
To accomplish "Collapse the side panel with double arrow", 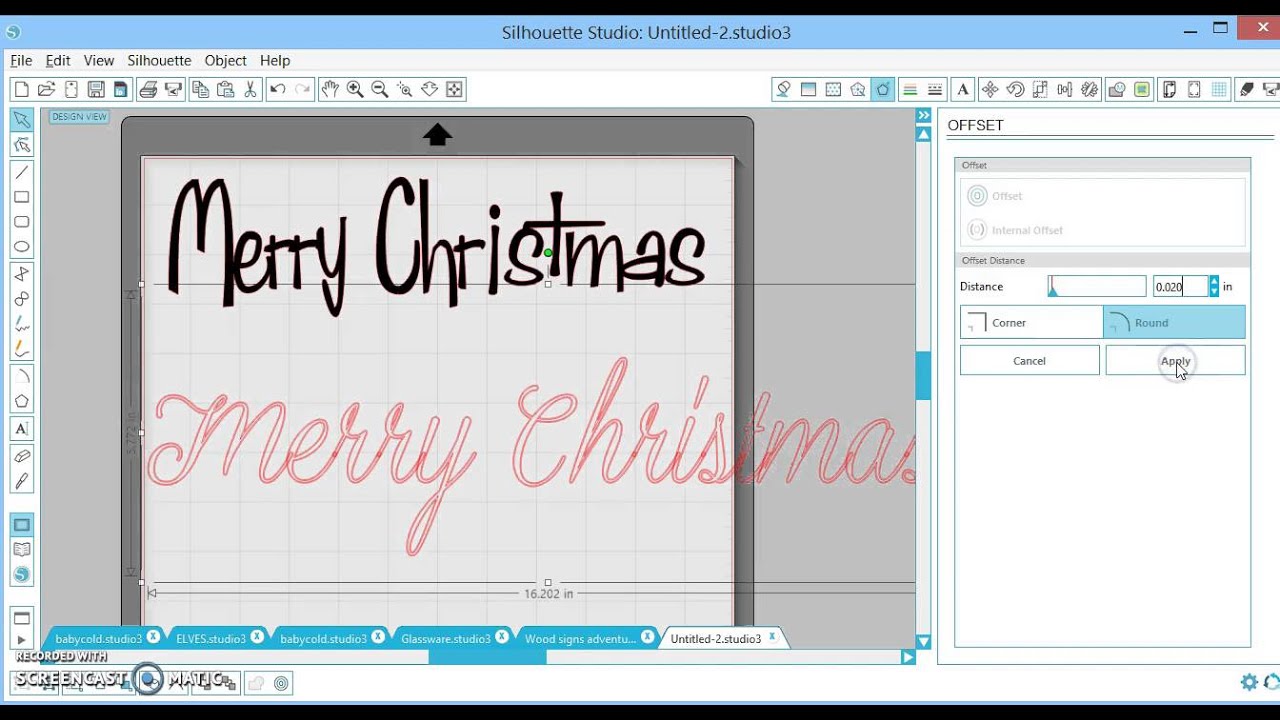I will (x=924, y=116).
